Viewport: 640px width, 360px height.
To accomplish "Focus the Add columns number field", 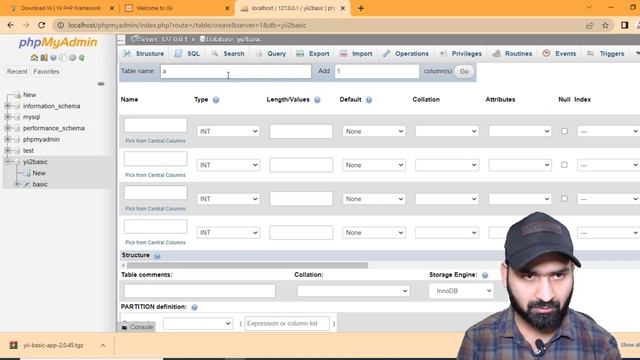I will 377,71.
